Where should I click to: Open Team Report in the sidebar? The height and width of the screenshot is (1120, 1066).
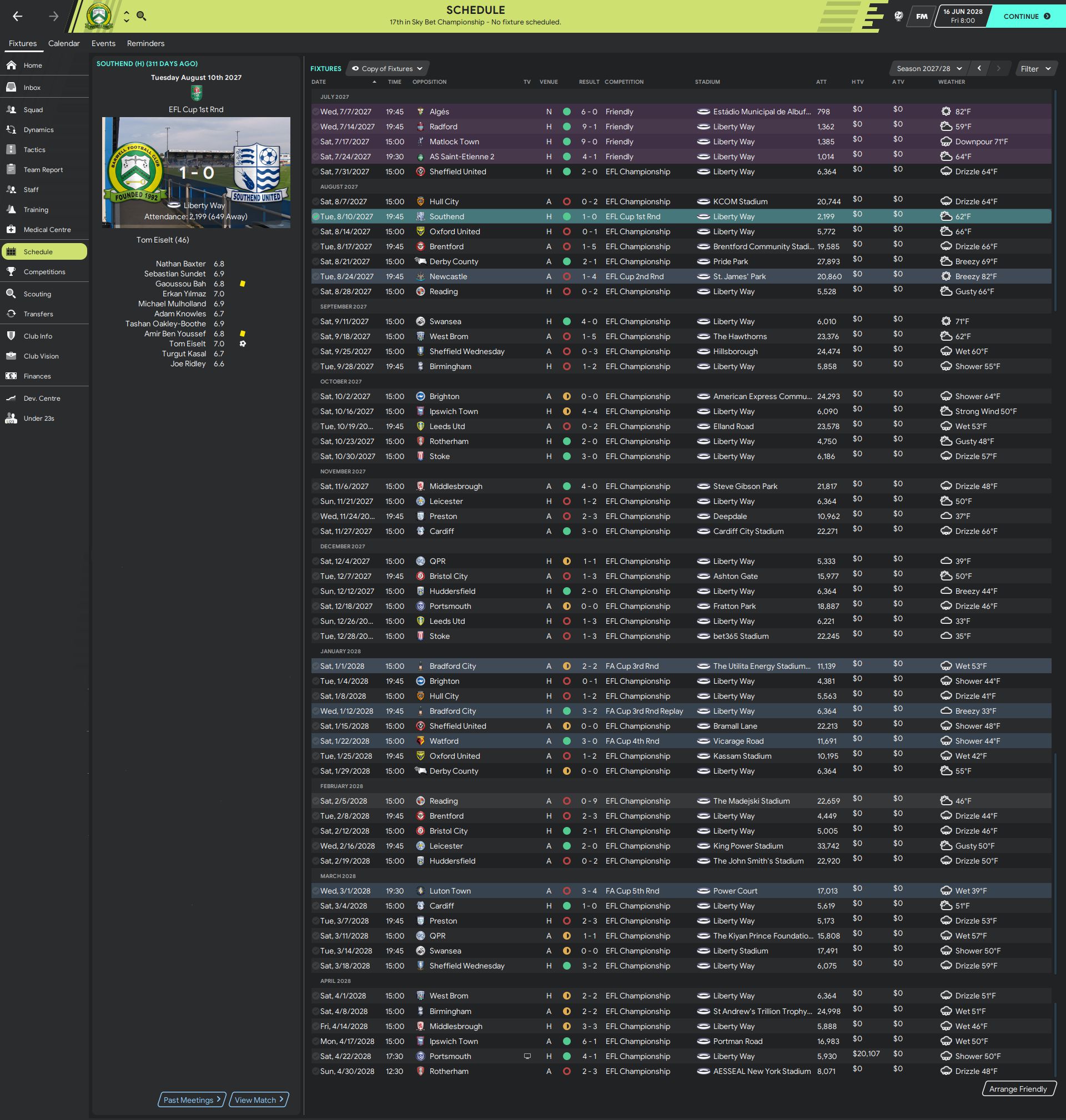pos(44,169)
